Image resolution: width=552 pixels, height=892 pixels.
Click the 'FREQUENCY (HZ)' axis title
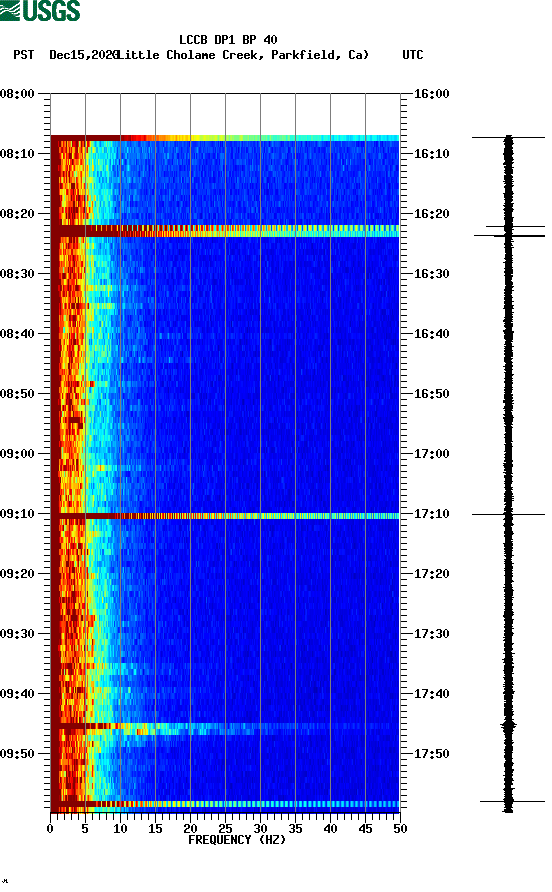pos(237,840)
